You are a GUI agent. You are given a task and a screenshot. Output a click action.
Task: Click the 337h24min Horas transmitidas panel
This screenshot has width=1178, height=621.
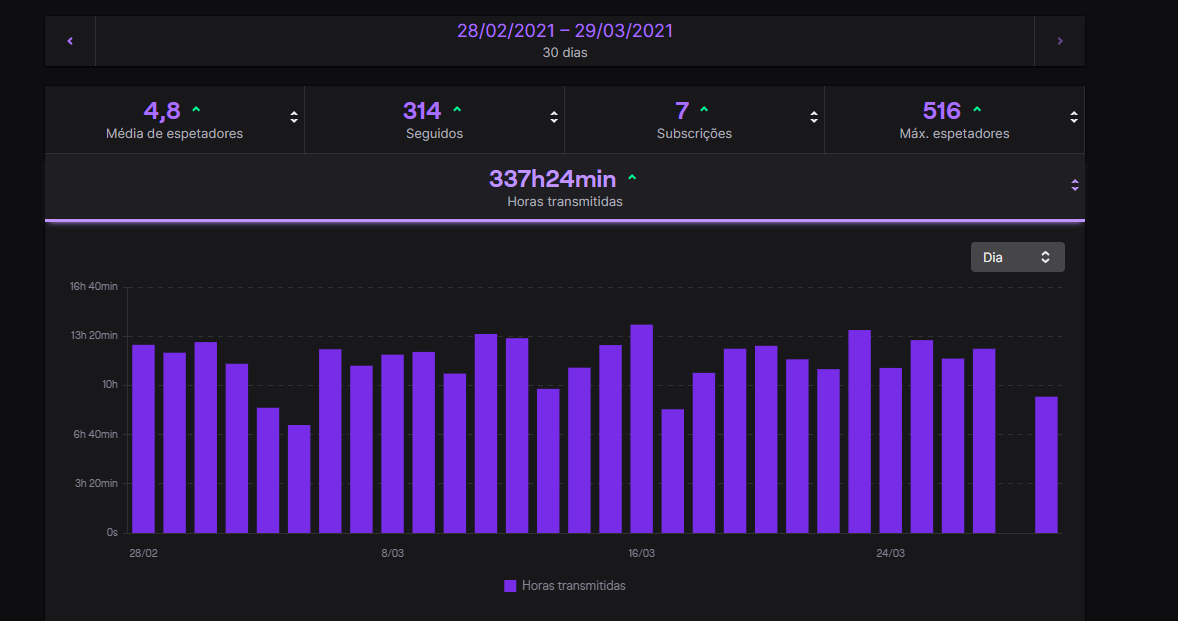565,188
